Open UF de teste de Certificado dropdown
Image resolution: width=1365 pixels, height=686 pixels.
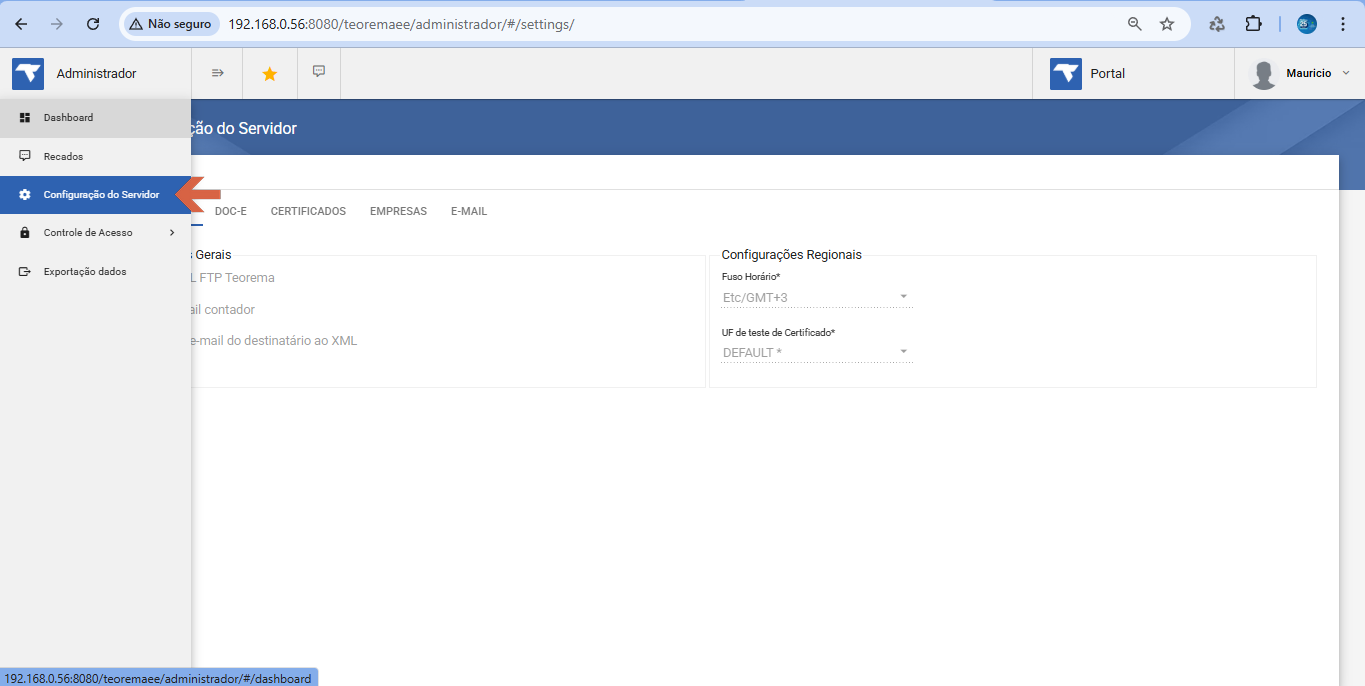[816, 352]
